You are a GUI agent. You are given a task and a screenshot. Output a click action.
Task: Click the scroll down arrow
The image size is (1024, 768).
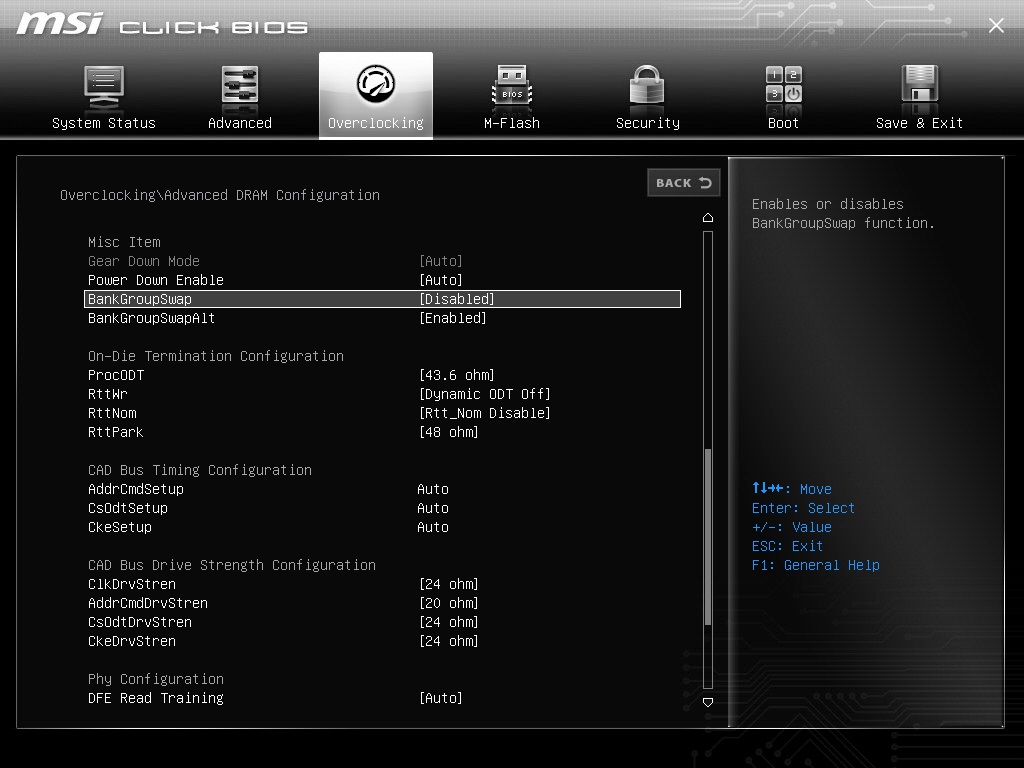point(708,703)
